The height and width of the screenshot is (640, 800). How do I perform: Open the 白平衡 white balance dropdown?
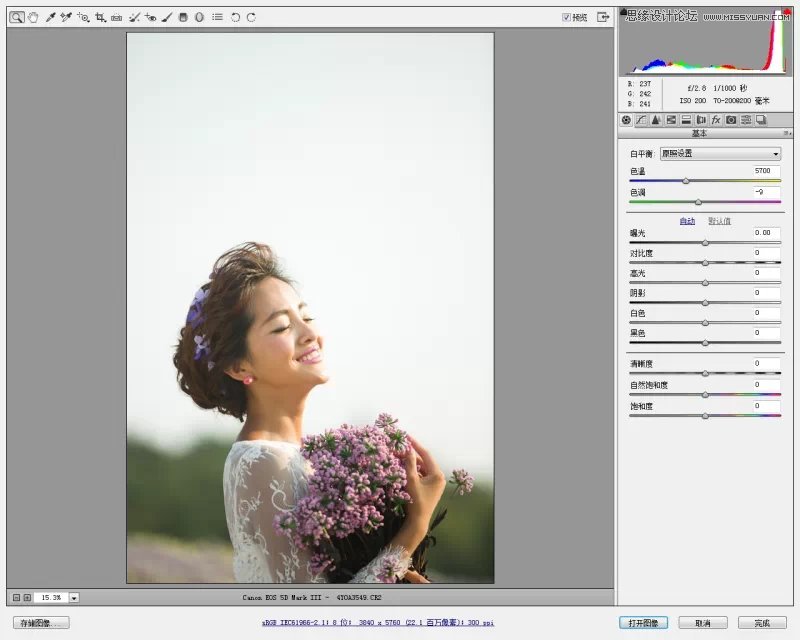tap(720, 154)
